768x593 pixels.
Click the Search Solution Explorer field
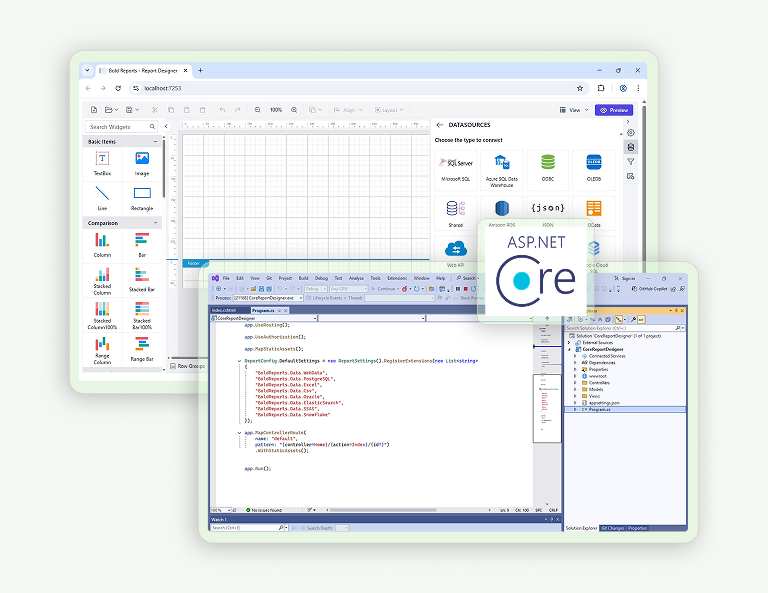pos(625,328)
